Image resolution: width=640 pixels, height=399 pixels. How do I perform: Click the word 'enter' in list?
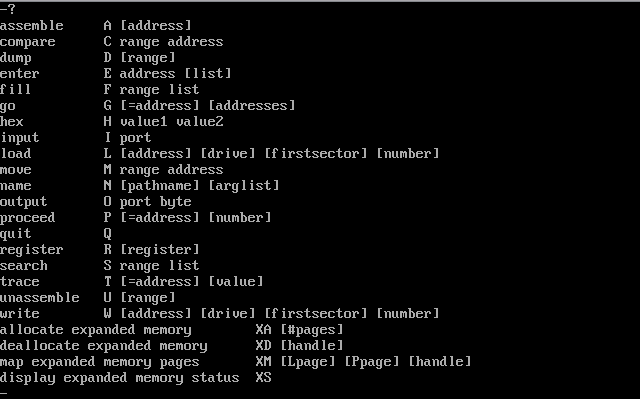click(20, 74)
